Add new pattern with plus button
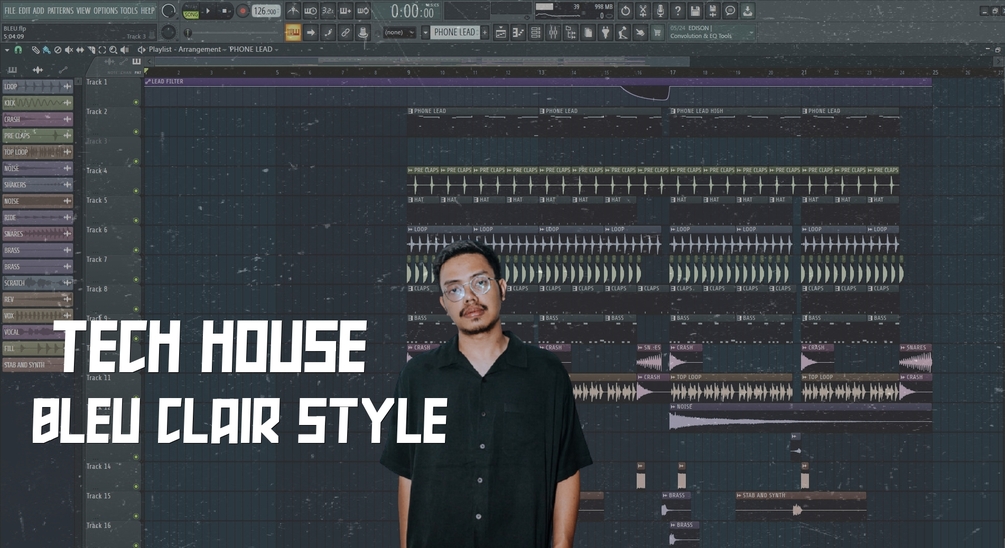Viewport: 1005px width, 548px height. tap(485, 32)
